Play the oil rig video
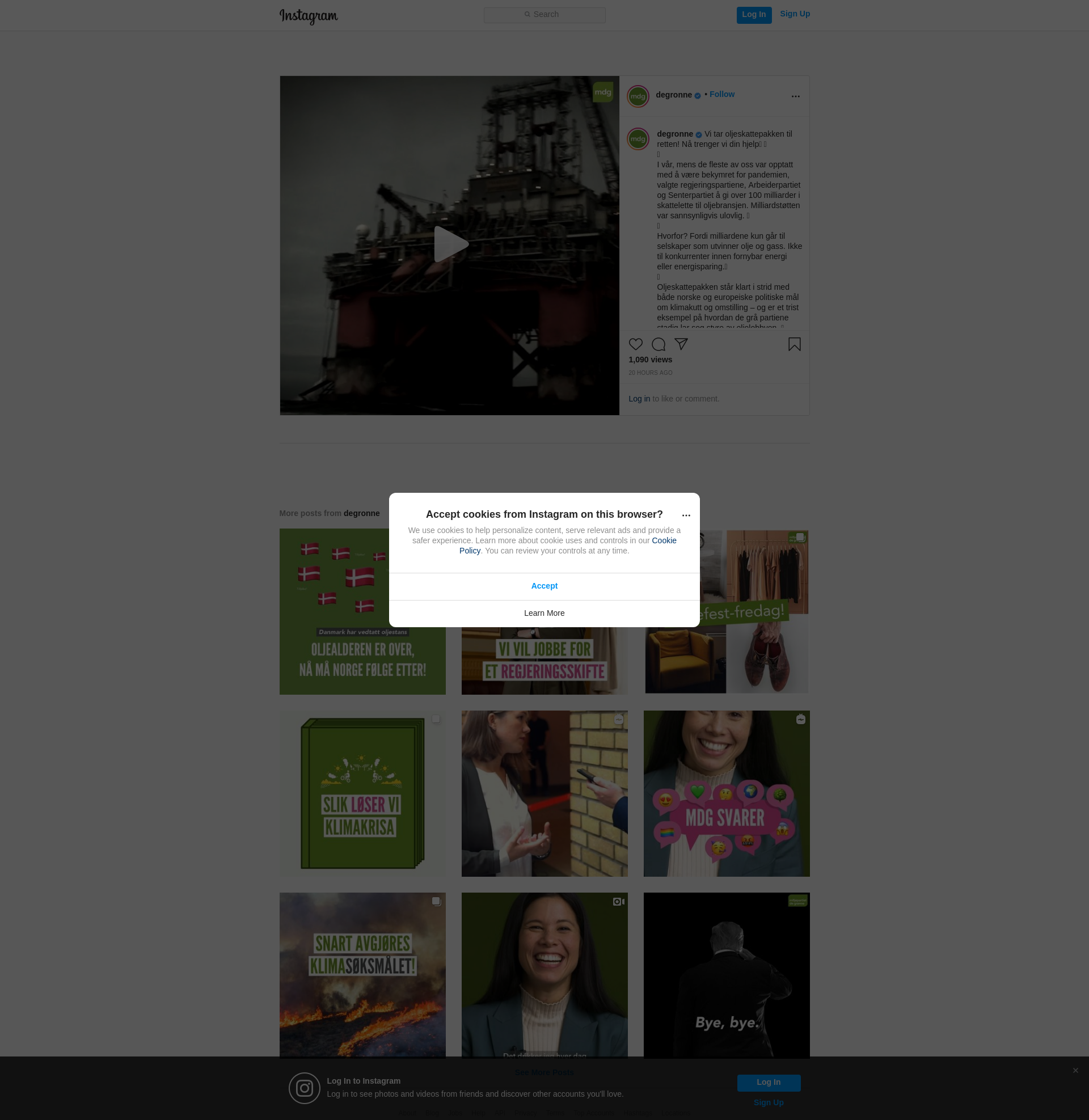 click(x=451, y=244)
